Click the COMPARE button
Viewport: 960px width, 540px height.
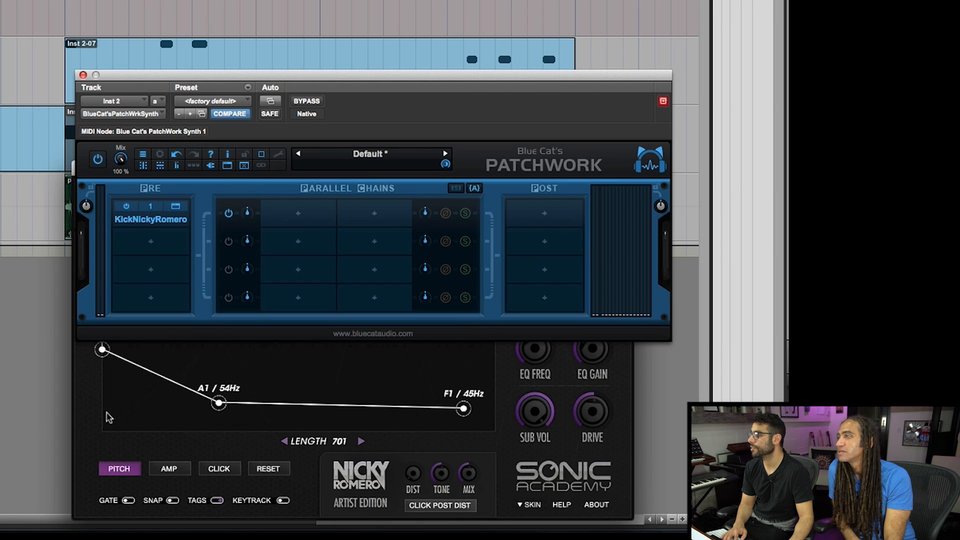coord(230,114)
